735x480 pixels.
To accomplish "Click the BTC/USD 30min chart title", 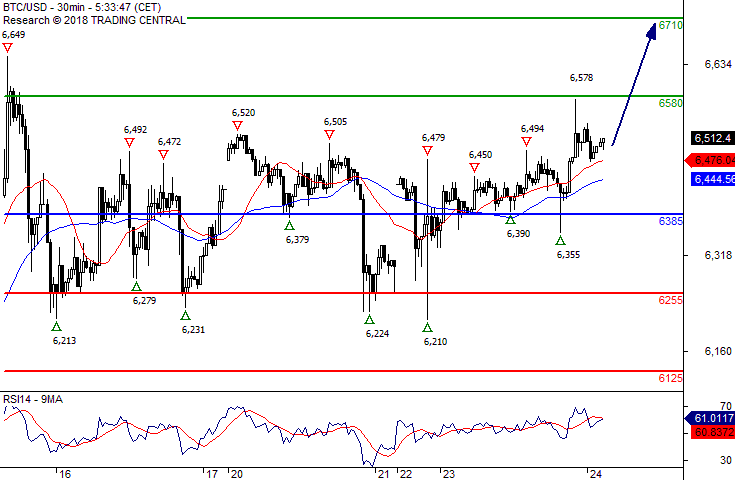I will 82,7.
